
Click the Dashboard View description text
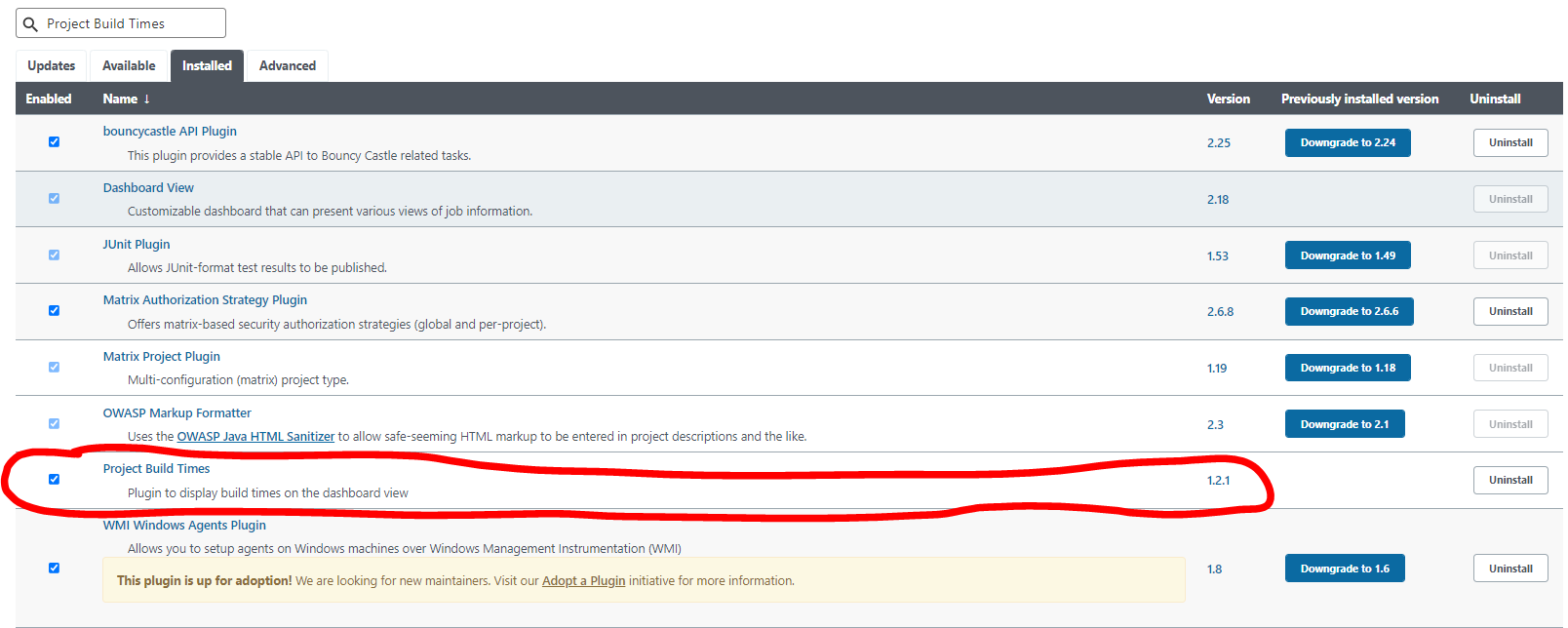click(330, 211)
